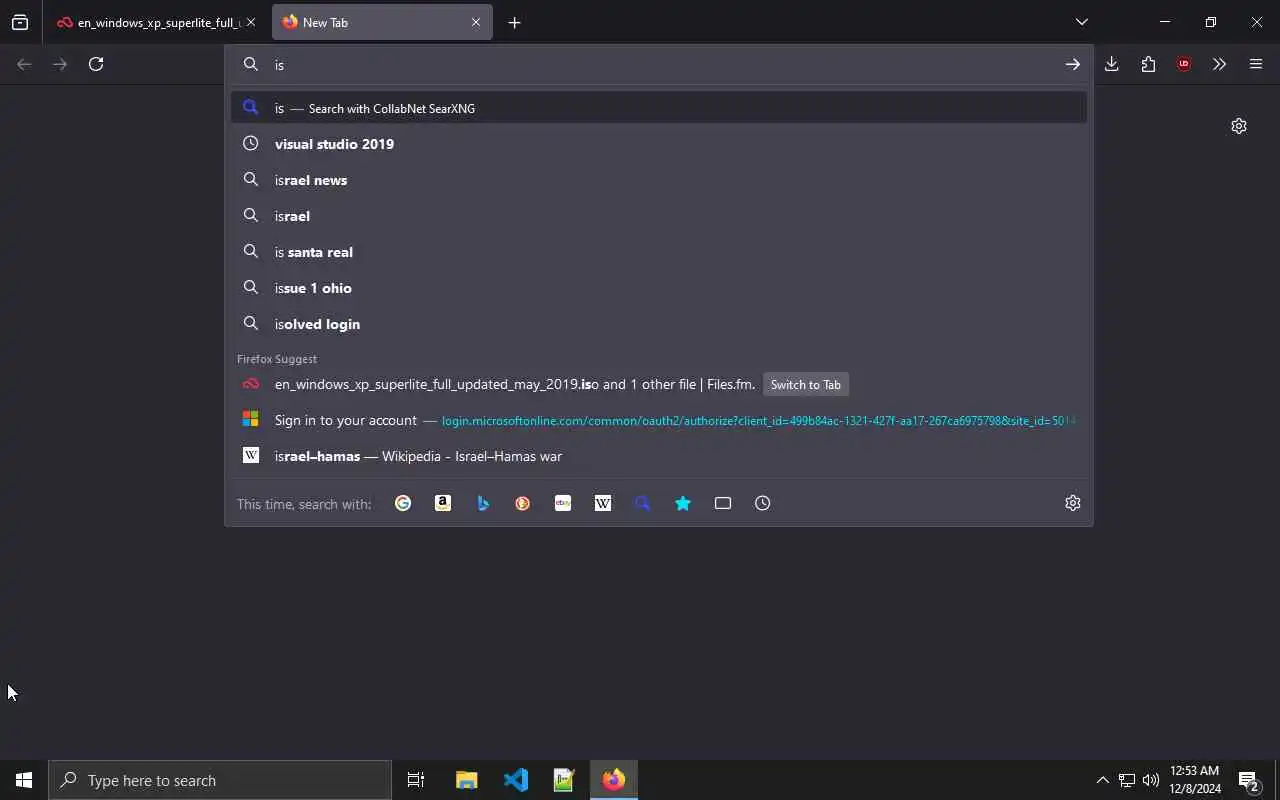
Task: Choose the 'israel news' suggestion
Action: (x=659, y=180)
